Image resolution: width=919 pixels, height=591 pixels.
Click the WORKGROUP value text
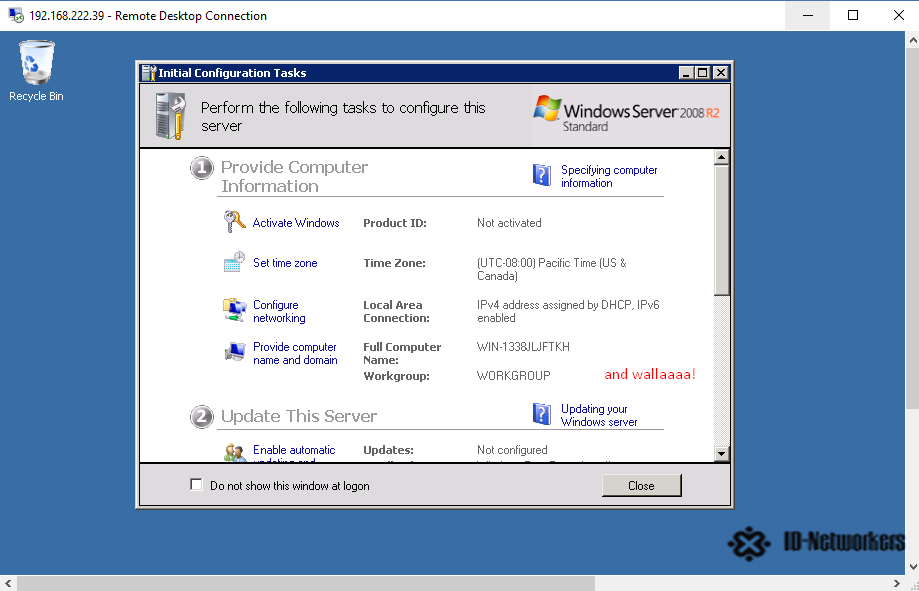(x=513, y=376)
